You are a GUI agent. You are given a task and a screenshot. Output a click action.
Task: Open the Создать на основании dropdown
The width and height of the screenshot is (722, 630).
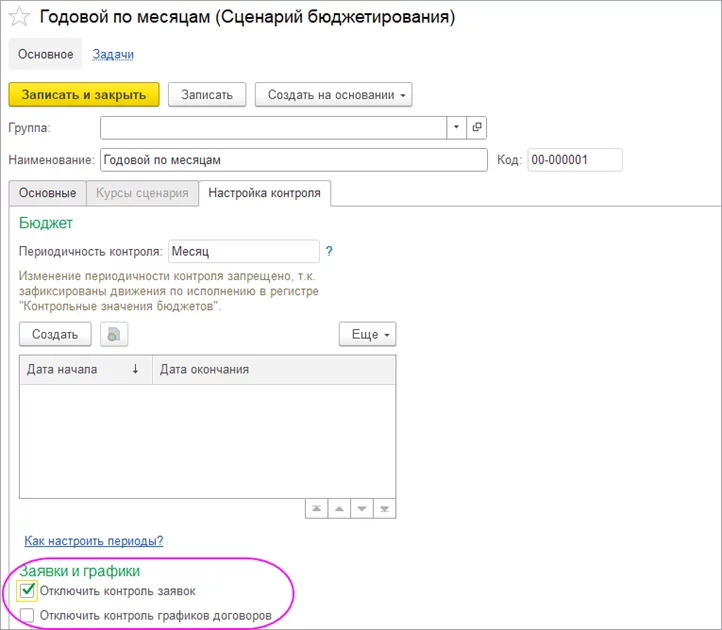tap(333, 94)
